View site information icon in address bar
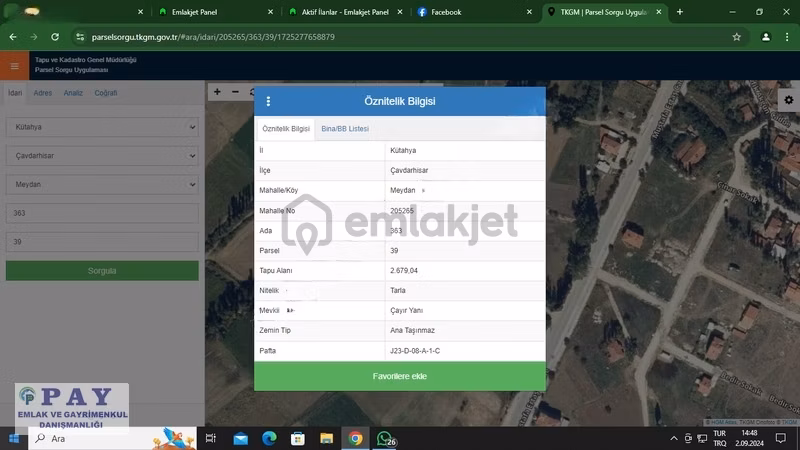 click(80, 37)
